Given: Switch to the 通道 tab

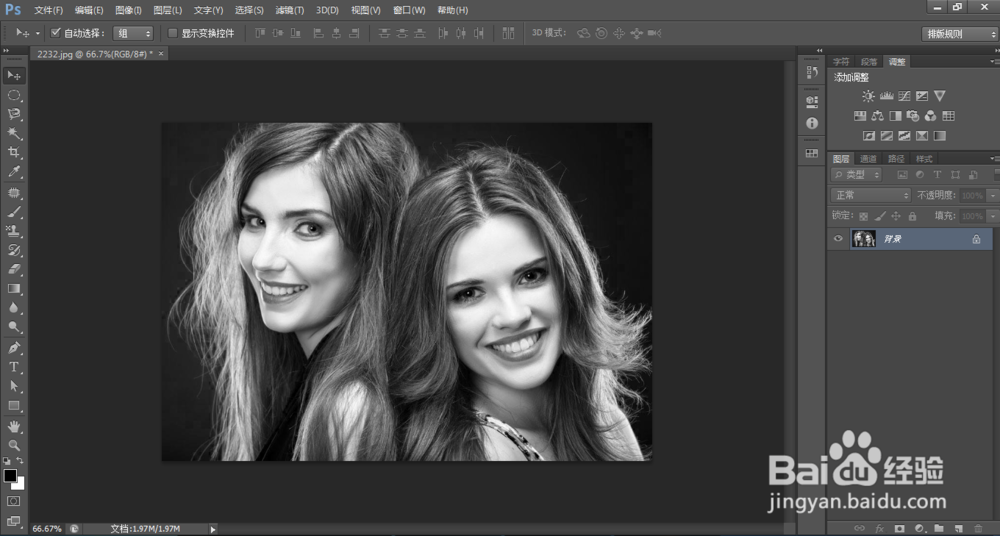Looking at the screenshot, I should coord(868,158).
